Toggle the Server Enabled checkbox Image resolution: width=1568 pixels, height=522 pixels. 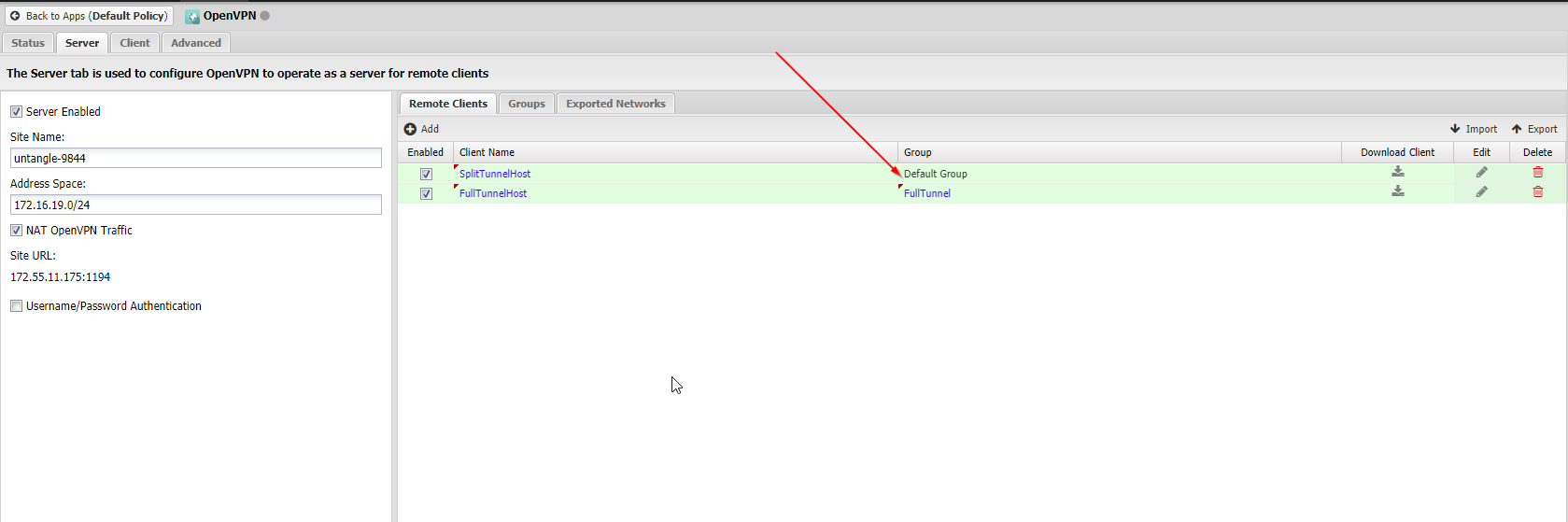pyautogui.click(x=16, y=112)
